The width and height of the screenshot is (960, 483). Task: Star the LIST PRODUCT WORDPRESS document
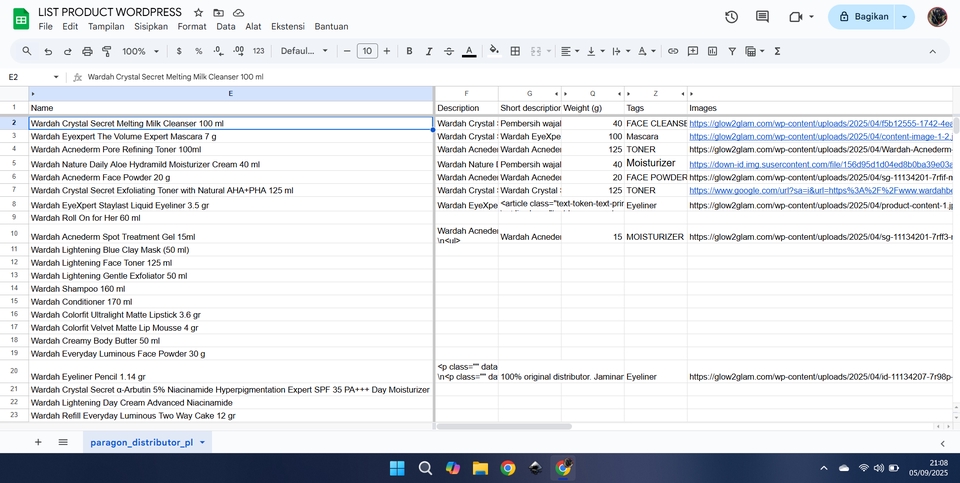[198, 13]
